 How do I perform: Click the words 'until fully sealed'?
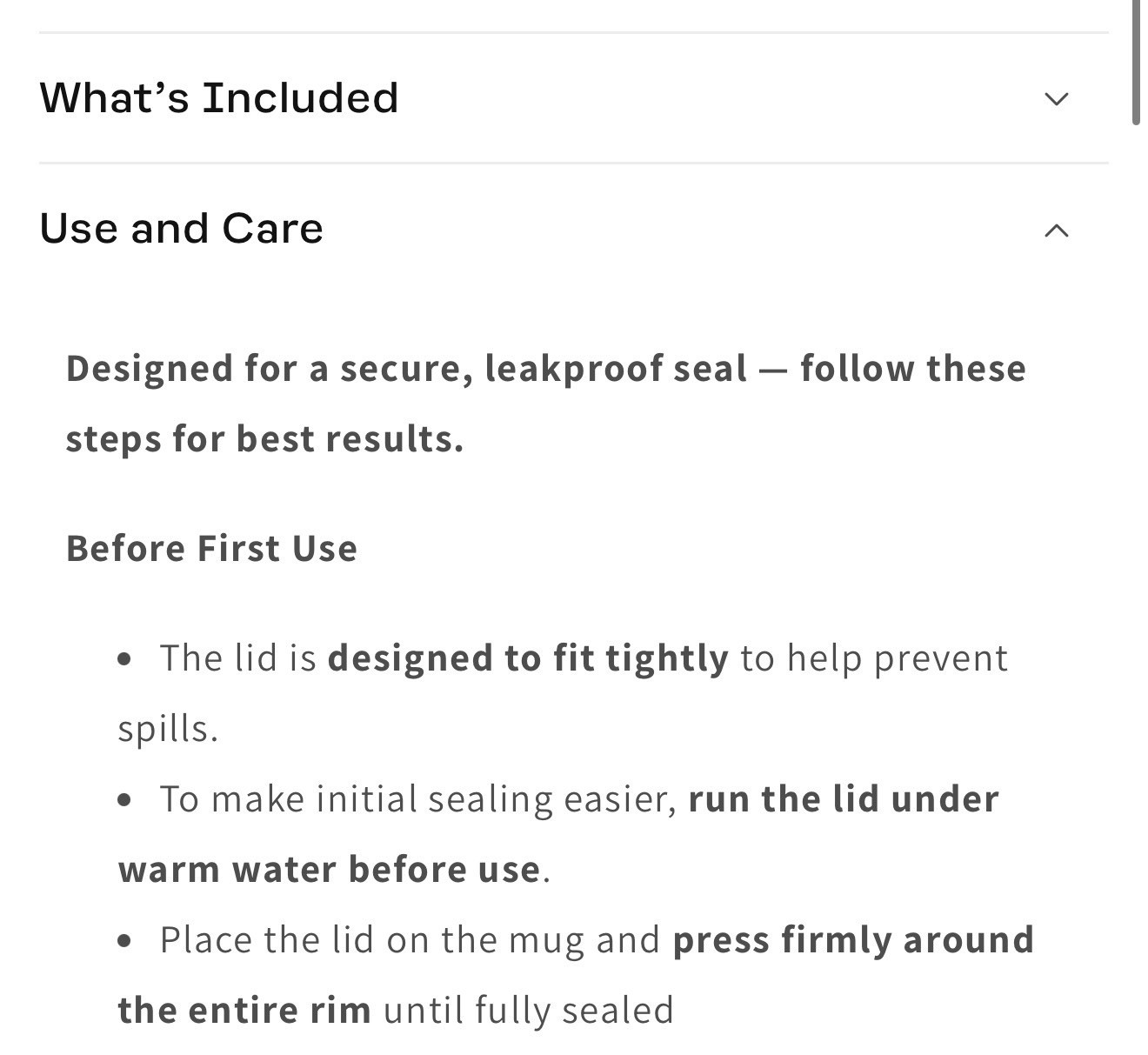[529, 1011]
